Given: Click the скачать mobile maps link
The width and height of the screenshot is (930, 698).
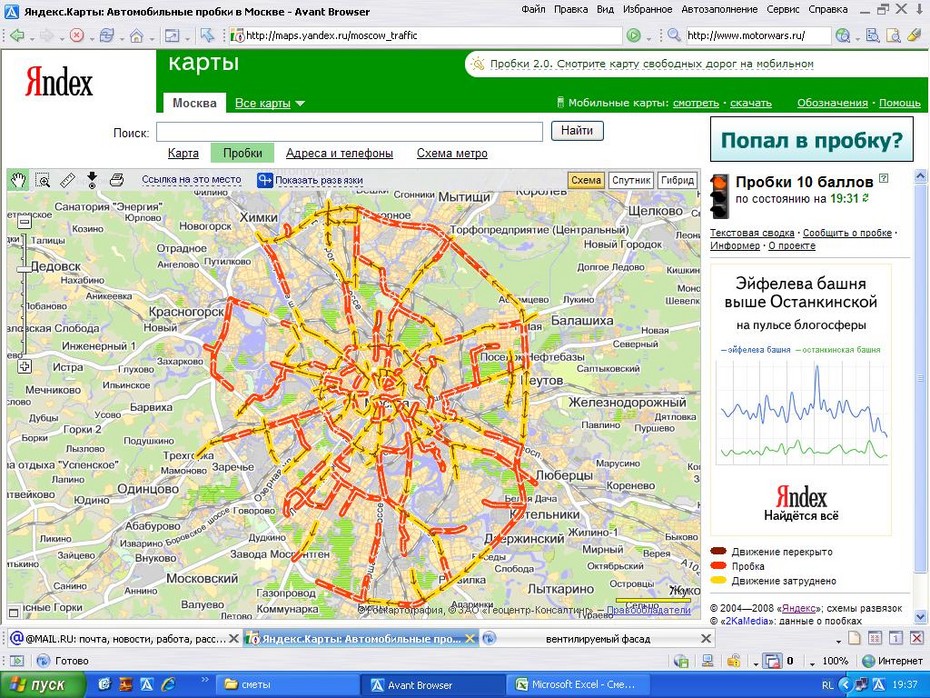Looking at the screenshot, I should tap(750, 103).
